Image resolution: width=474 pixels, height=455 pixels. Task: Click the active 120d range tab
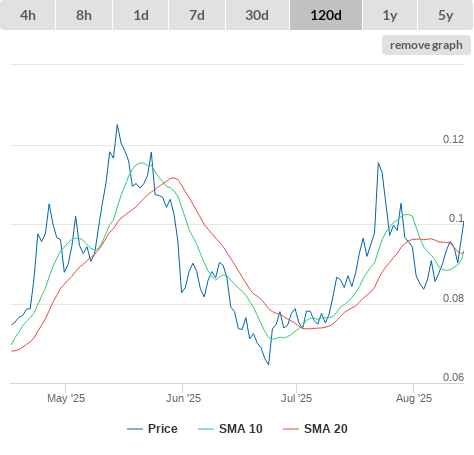point(326,15)
